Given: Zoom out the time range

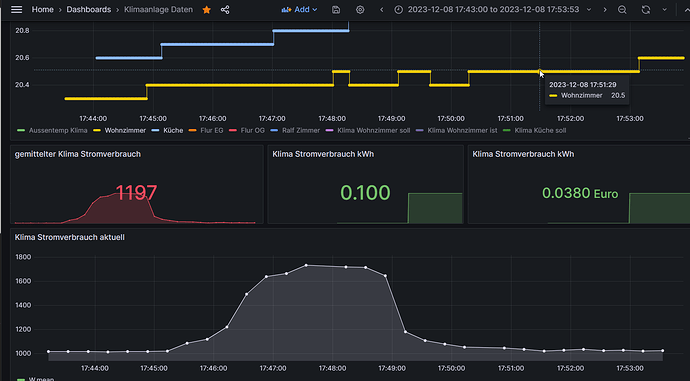Looking at the screenshot, I should [622, 10].
